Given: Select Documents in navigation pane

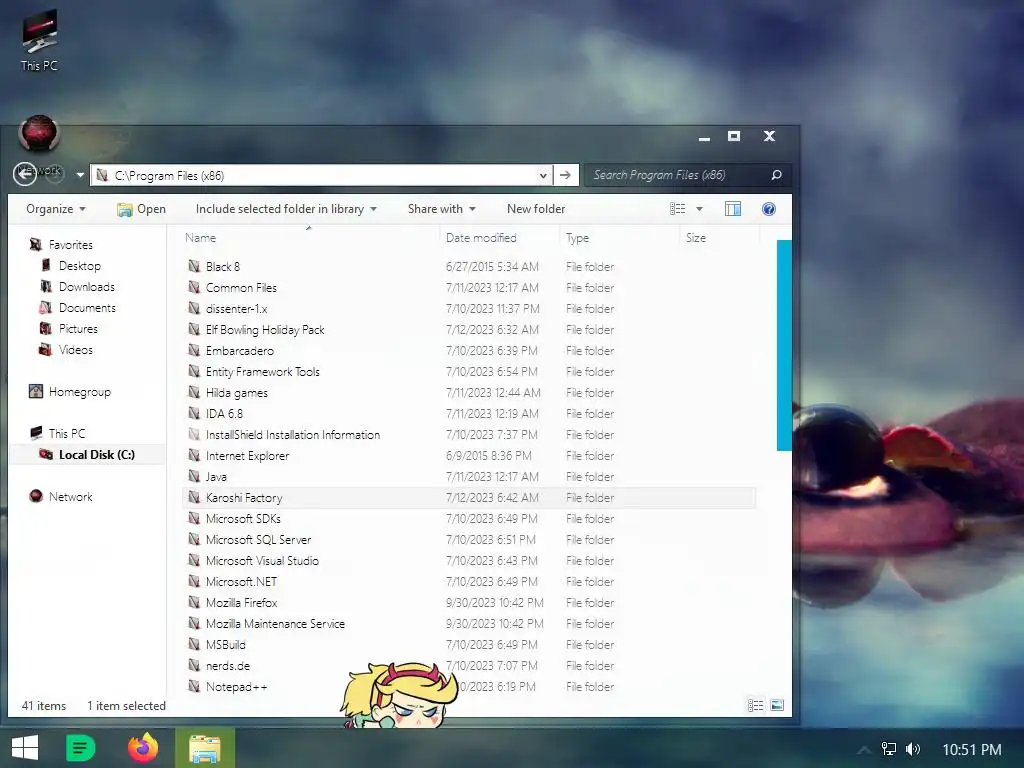Looking at the screenshot, I should [x=78, y=308].
